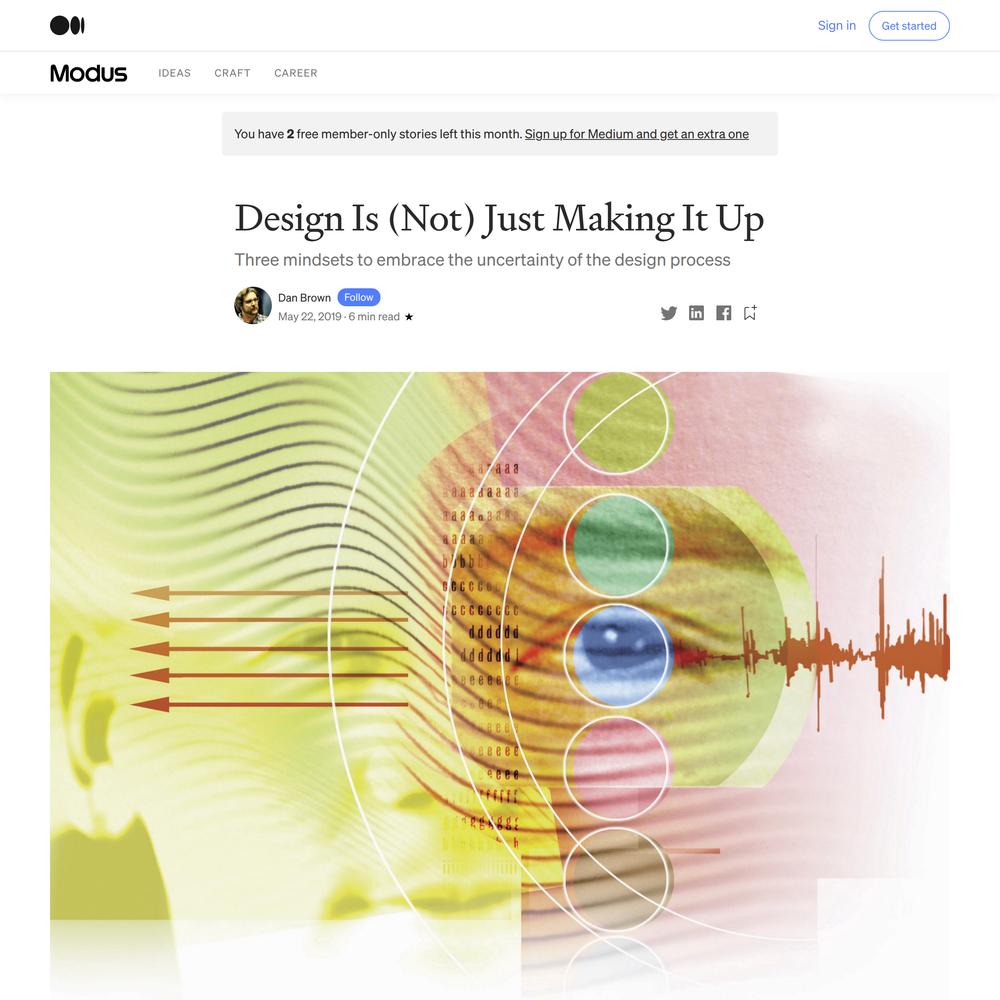Click the article hero illustration
The image size is (1000, 1000).
(500, 686)
